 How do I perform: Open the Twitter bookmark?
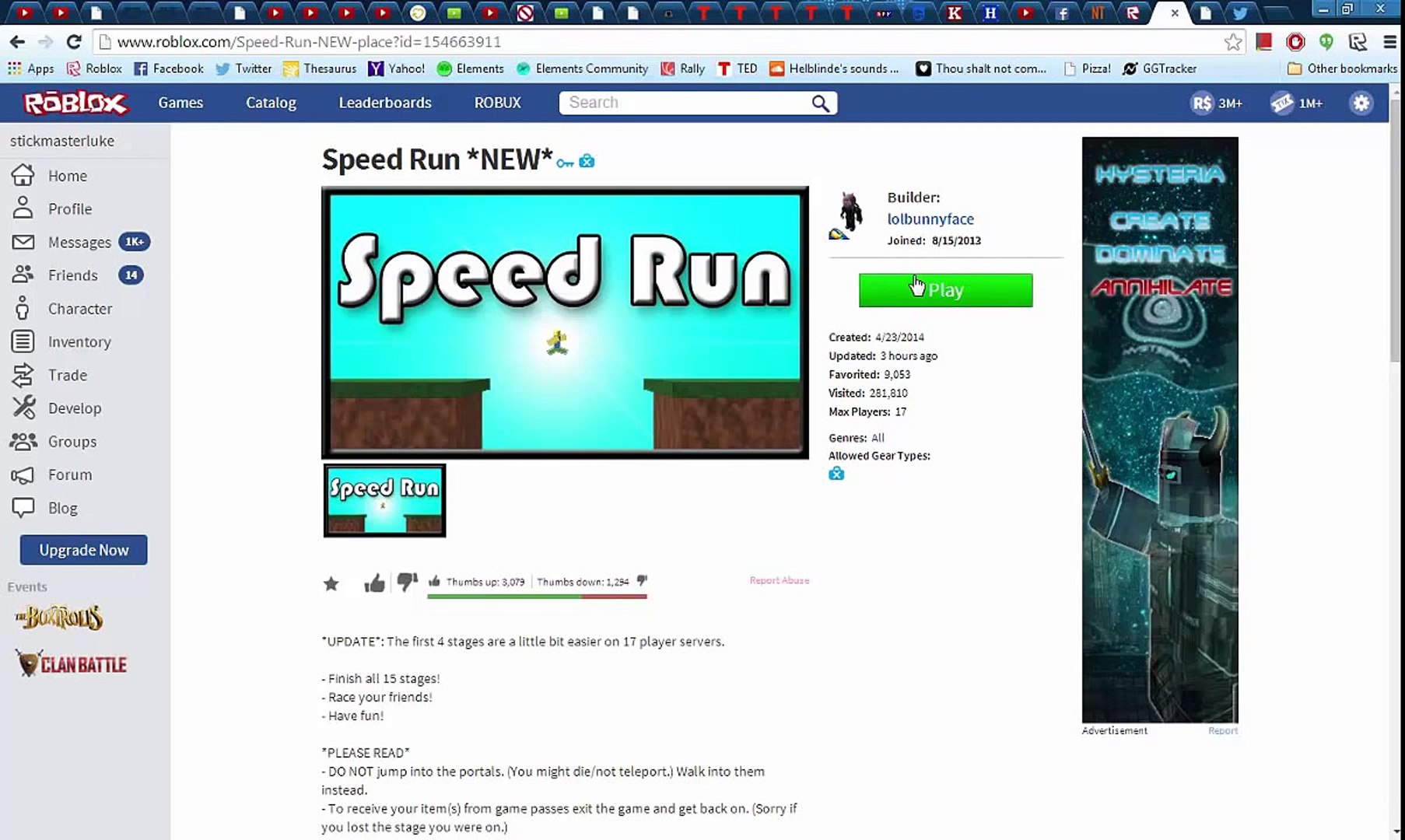(244, 68)
